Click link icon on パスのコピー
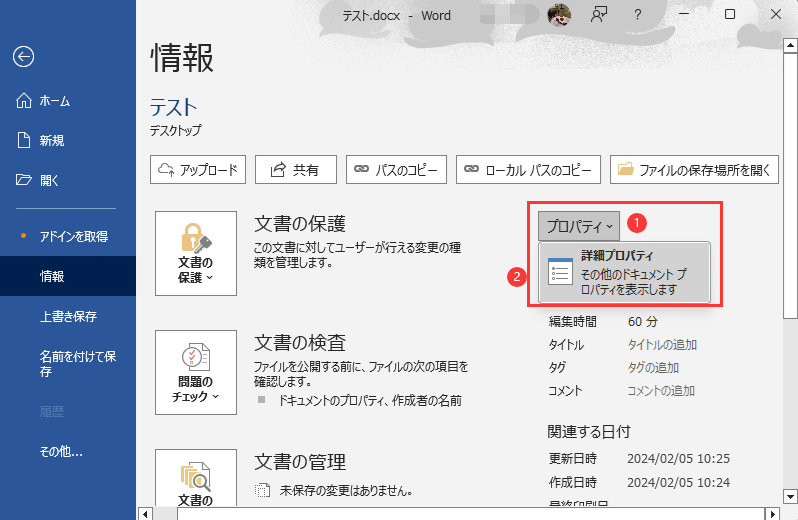The width and height of the screenshot is (798, 520). pyautogui.click(x=361, y=168)
